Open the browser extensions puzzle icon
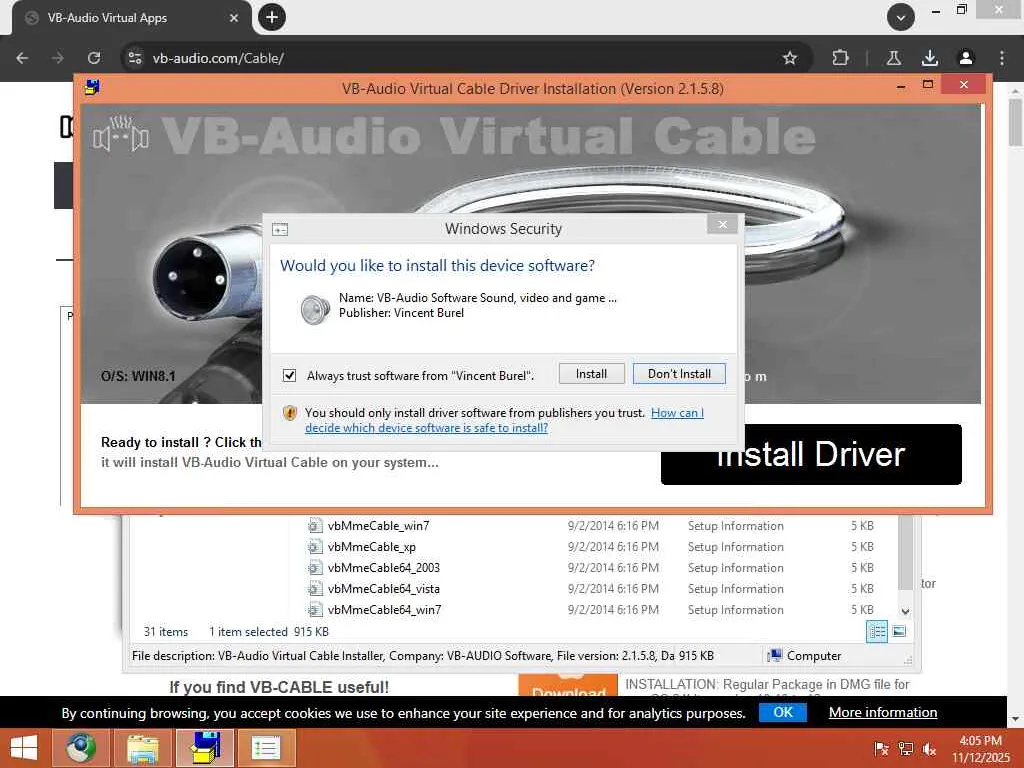 click(x=840, y=58)
